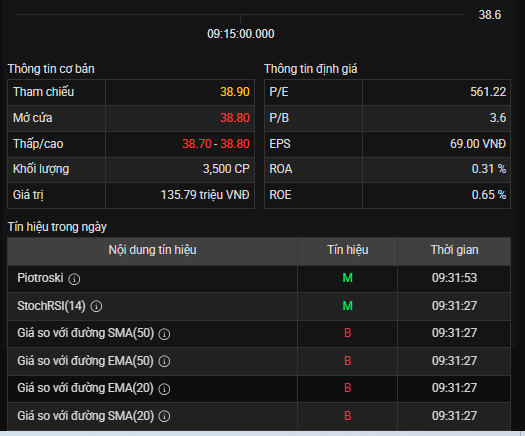Click red B signal for SMA(50) row
Image resolution: width=525 pixels, height=436 pixels.
pos(348,333)
